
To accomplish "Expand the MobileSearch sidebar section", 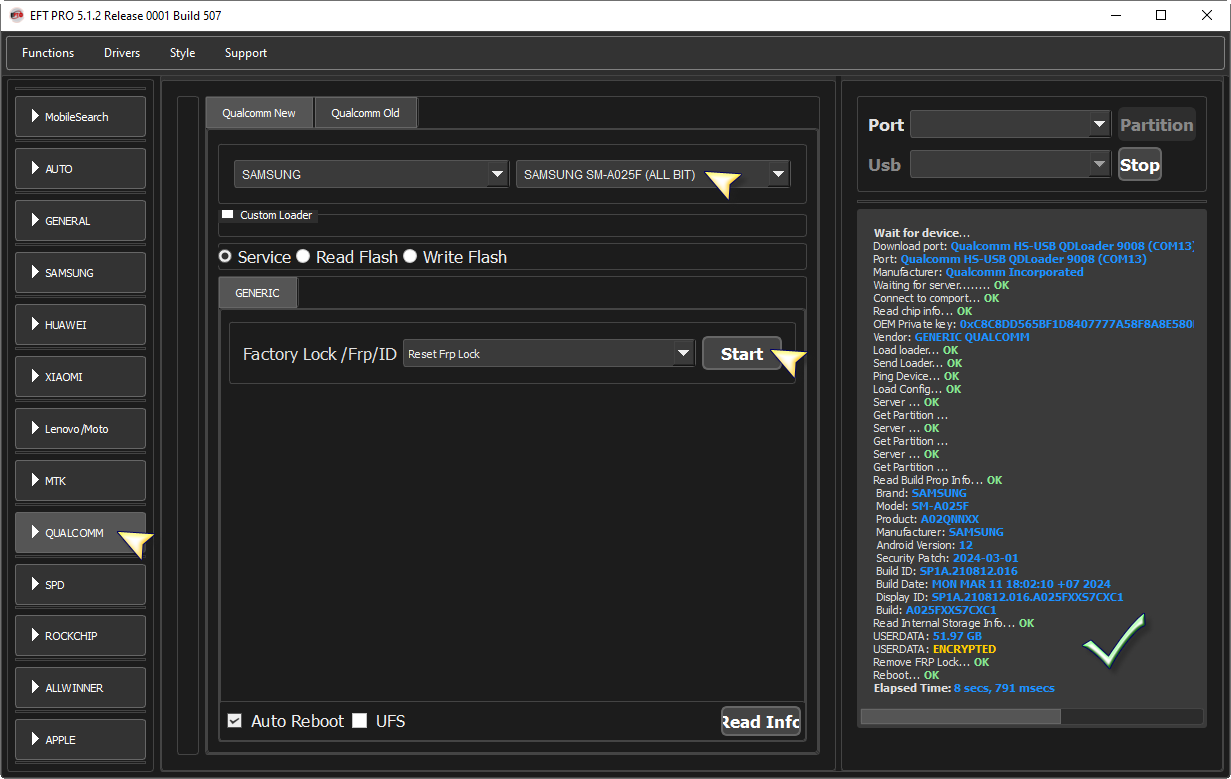I will pos(81,117).
